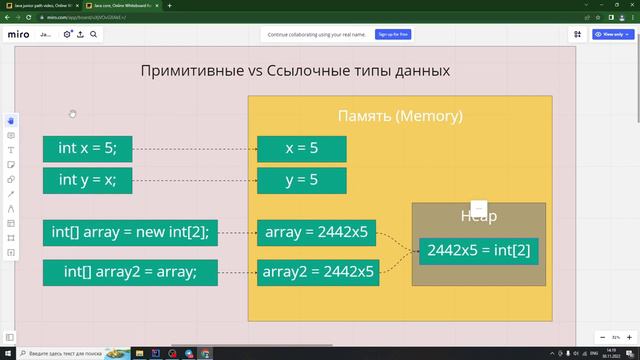Open the tab search chevron in title bar
This screenshot has width=640, height=360.
[x=587, y=5]
